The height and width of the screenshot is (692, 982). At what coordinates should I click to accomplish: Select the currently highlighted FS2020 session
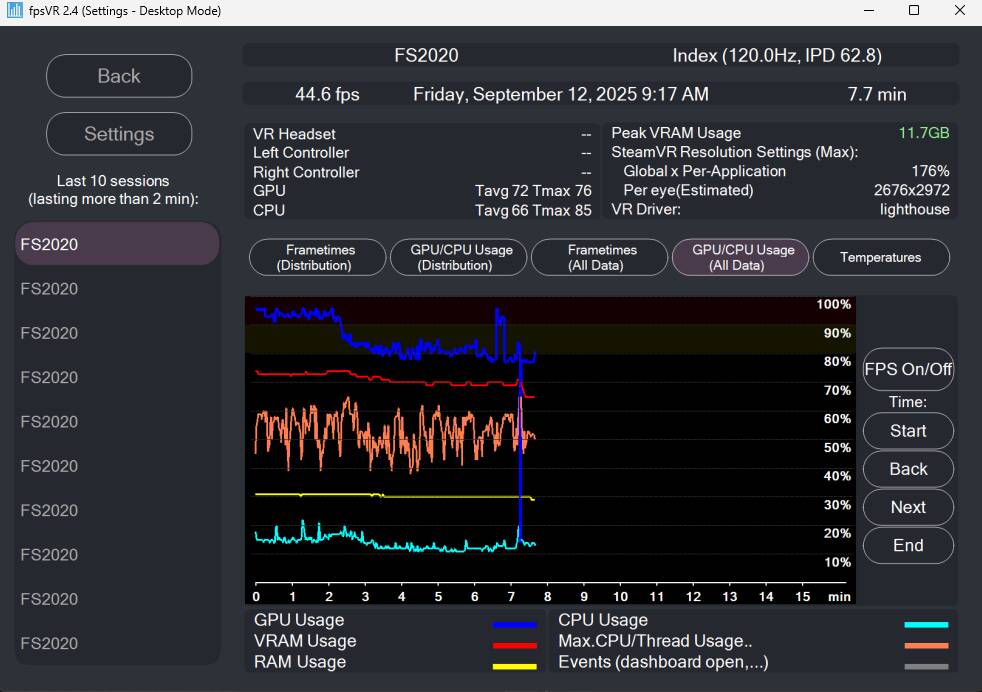click(x=116, y=243)
